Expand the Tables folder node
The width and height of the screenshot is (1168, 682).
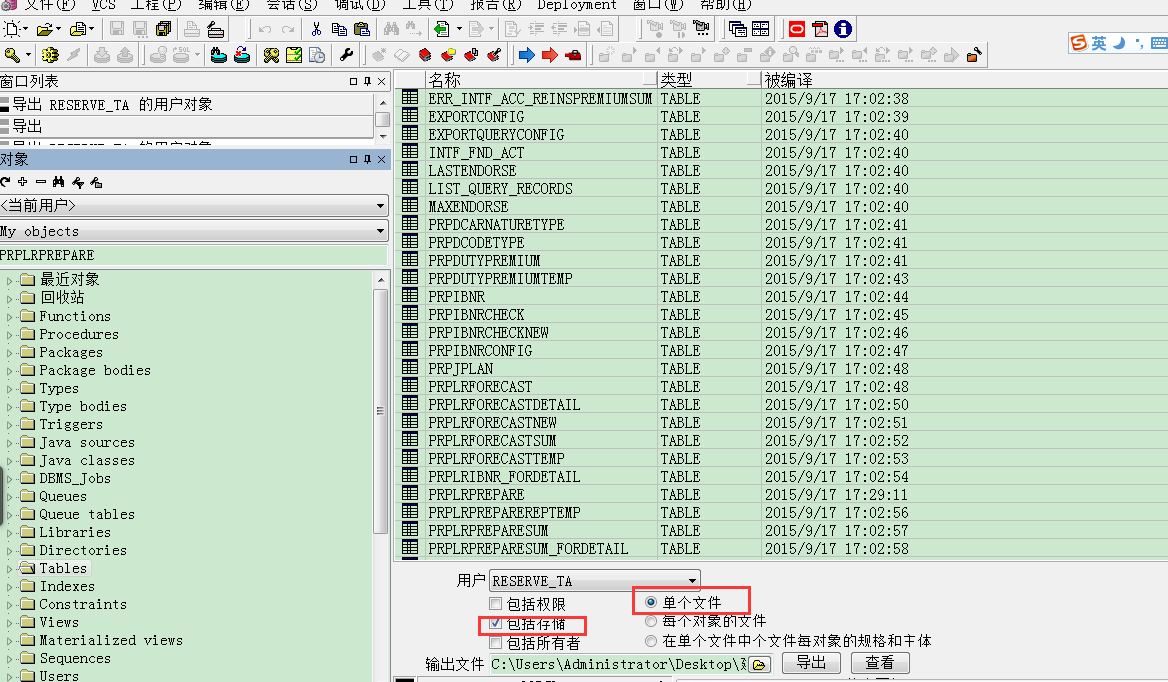pyautogui.click(x=10, y=569)
